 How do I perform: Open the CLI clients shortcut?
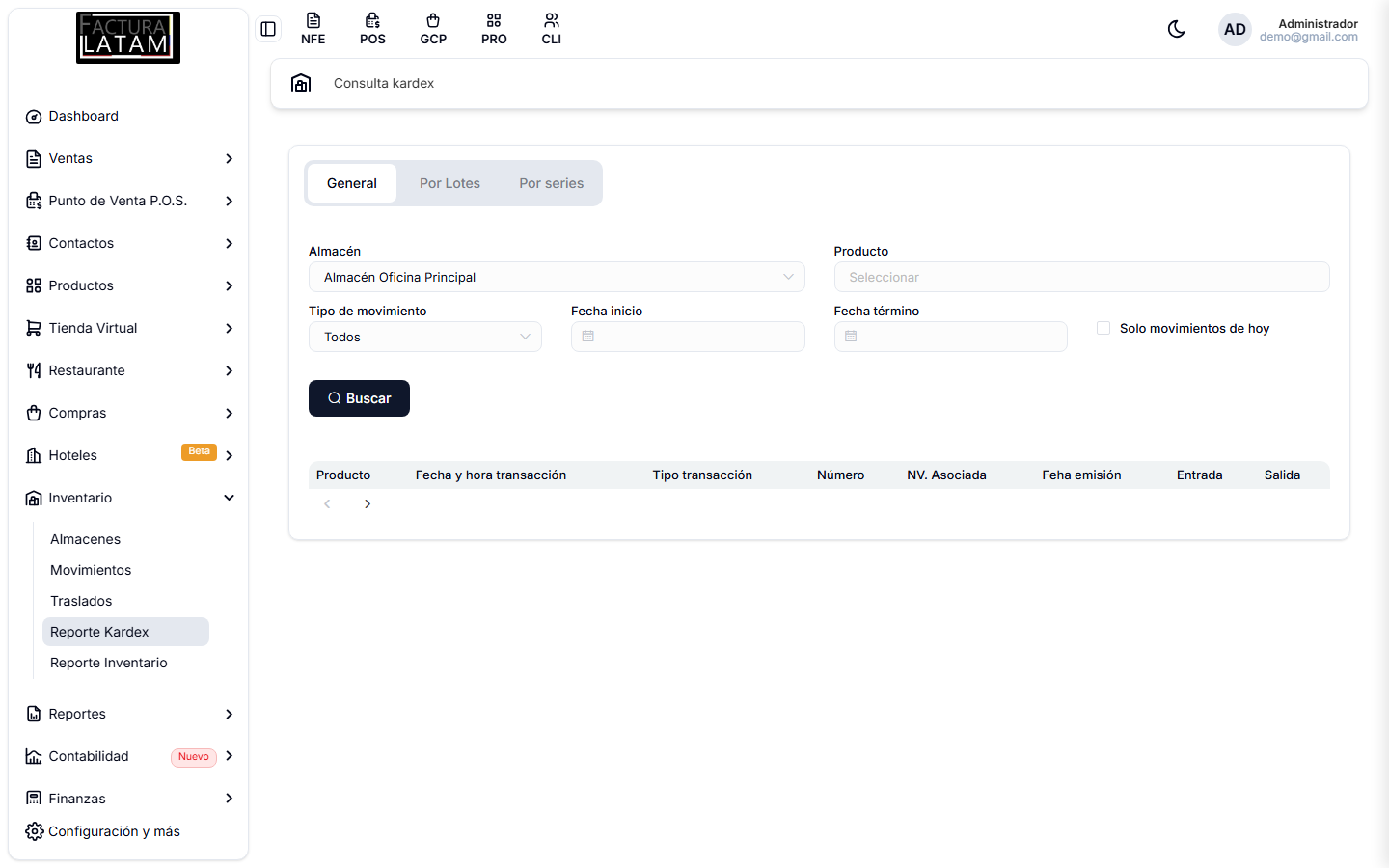click(x=552, y=29)
